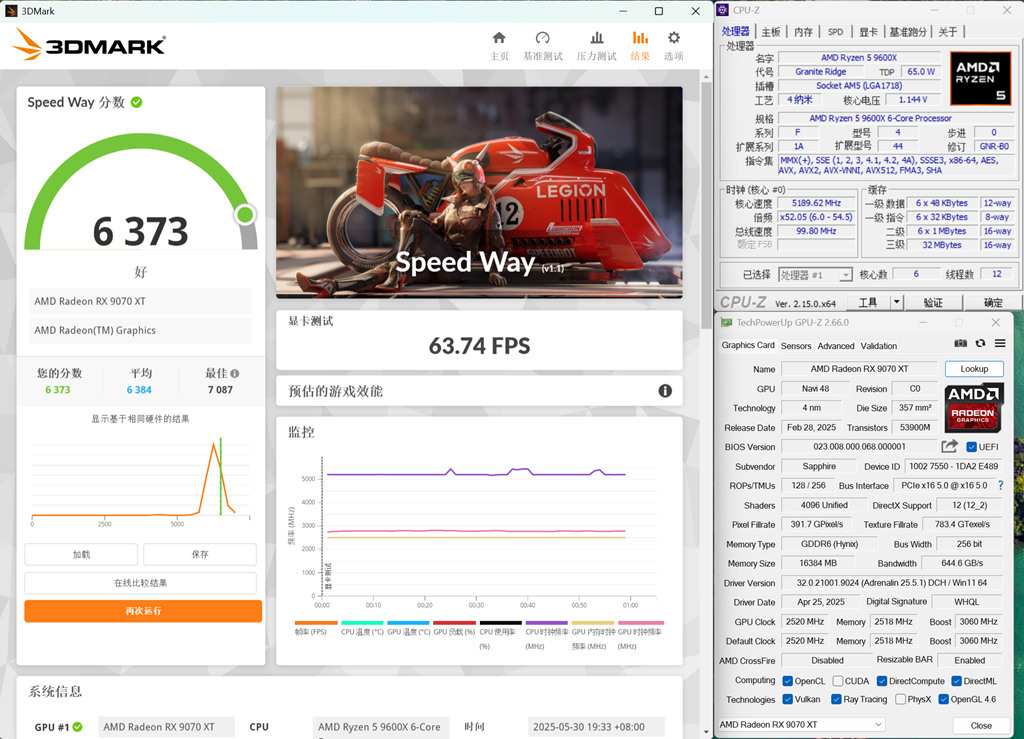This screenshot has width=1024, height=739.
Task: Click the GPU-Z title bar app icon
Action: click(726, 322)
